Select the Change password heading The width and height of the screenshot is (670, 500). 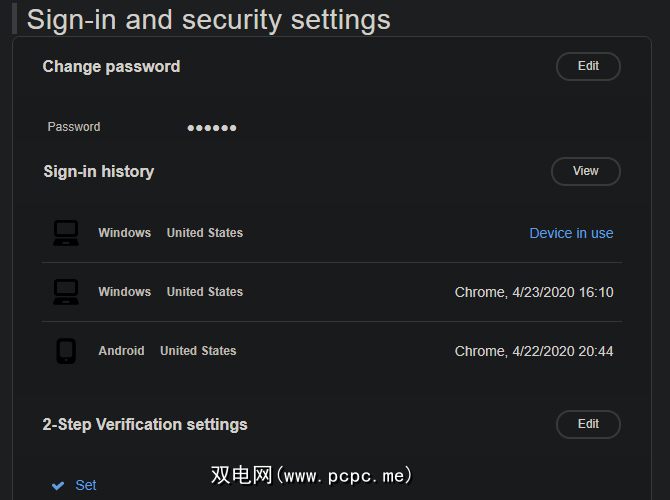coord(111,67)
